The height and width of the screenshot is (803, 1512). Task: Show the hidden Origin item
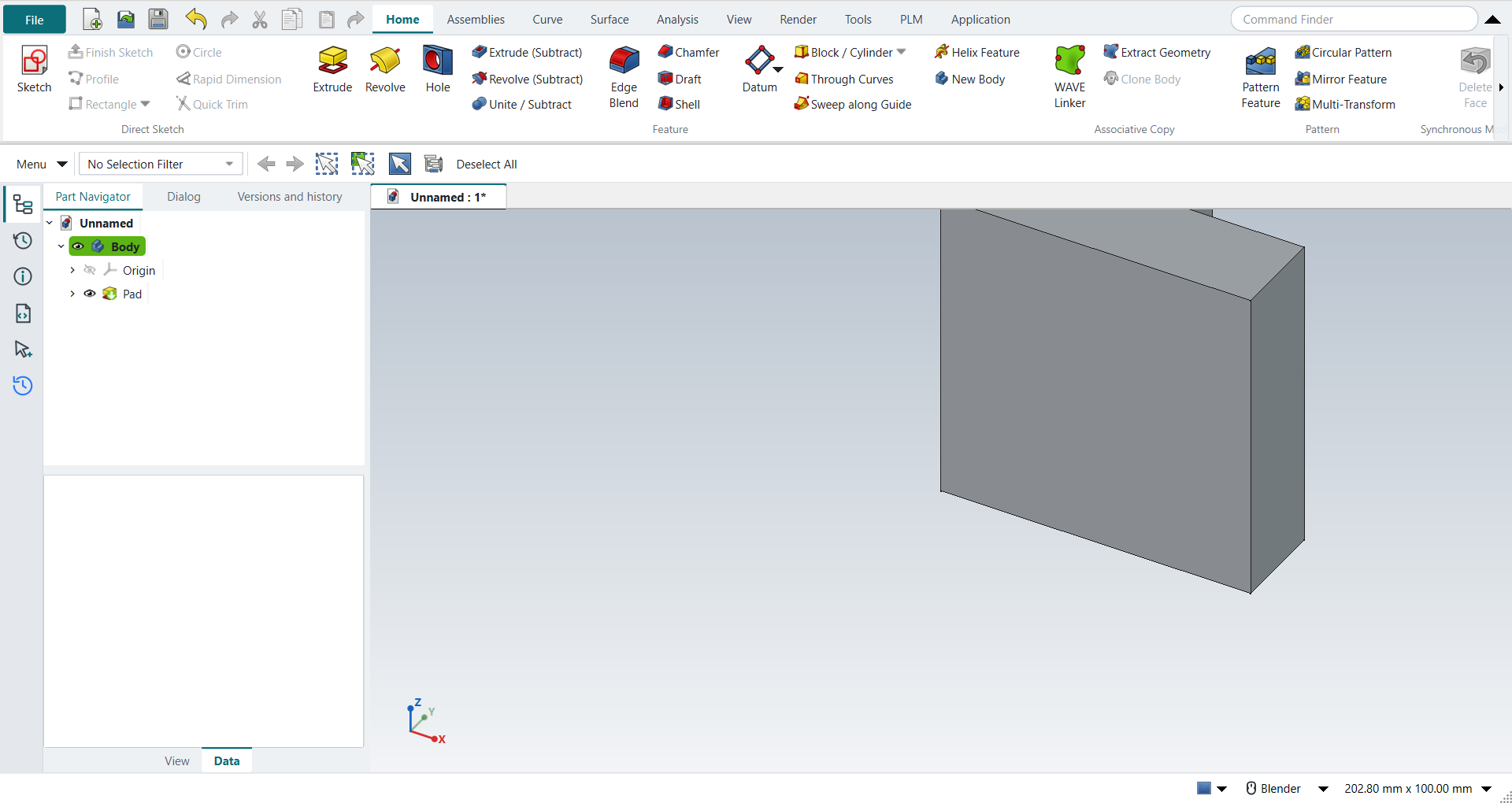pos(90,270)
